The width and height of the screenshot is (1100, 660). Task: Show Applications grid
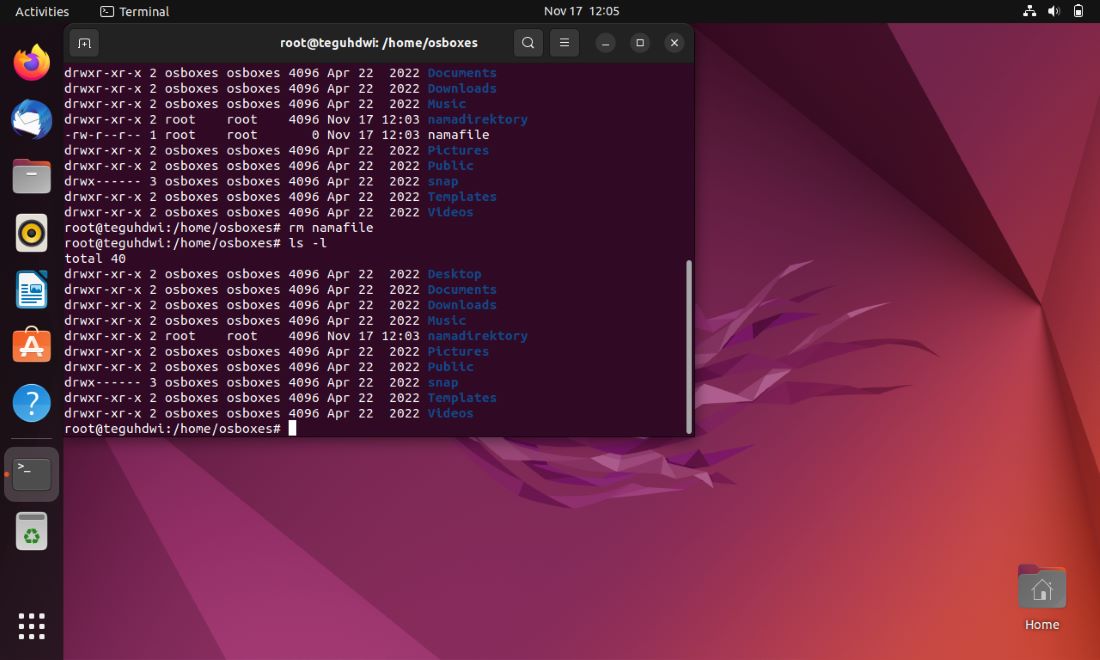coord(32,626)
